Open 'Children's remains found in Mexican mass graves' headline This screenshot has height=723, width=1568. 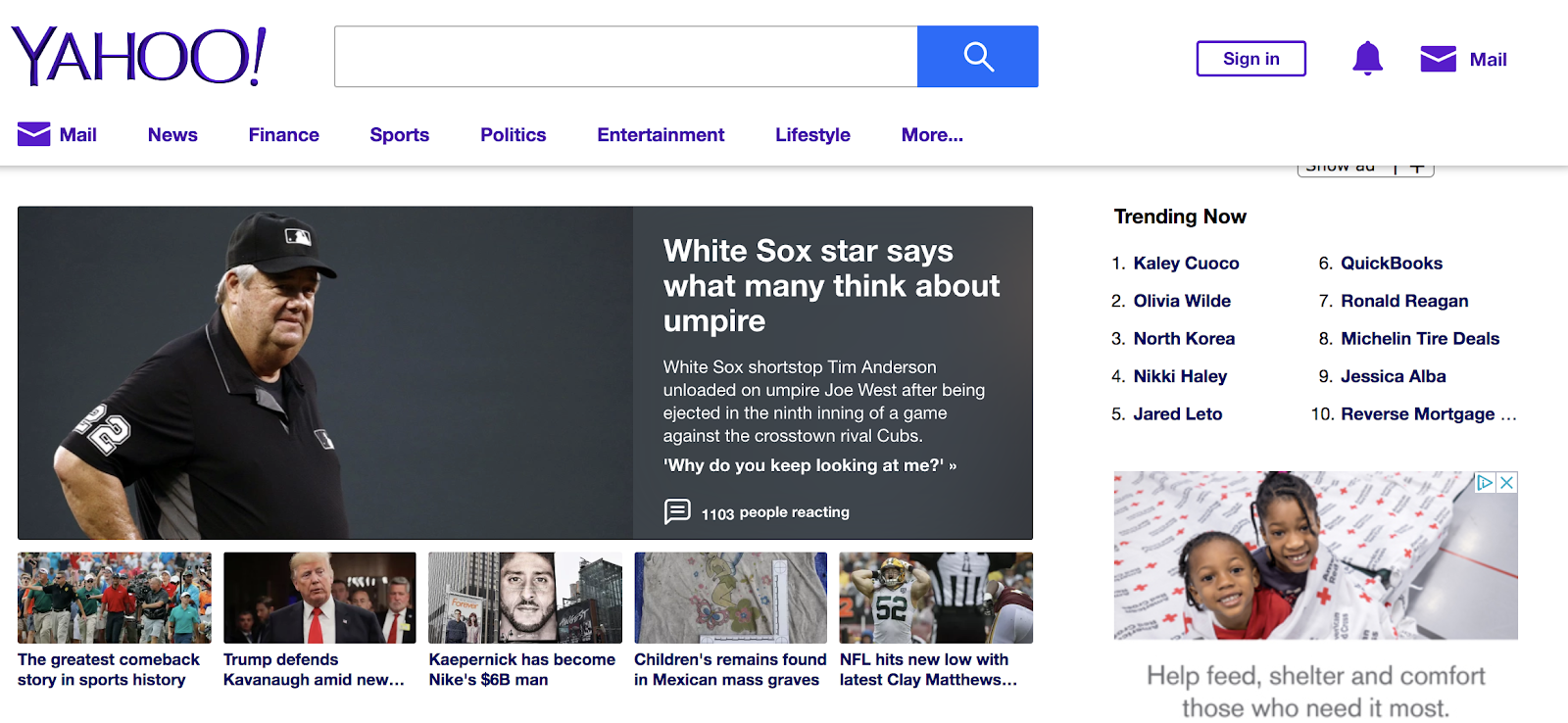(730, 670)
